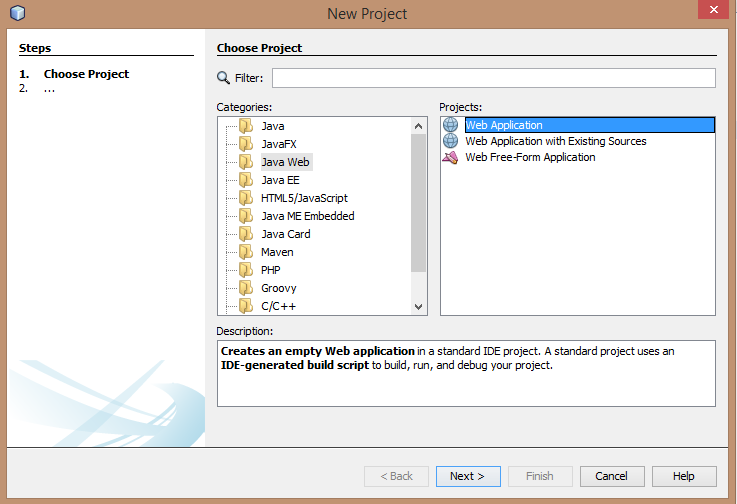Click the C/C++ folder icon
737x504 pixels.
246,306
